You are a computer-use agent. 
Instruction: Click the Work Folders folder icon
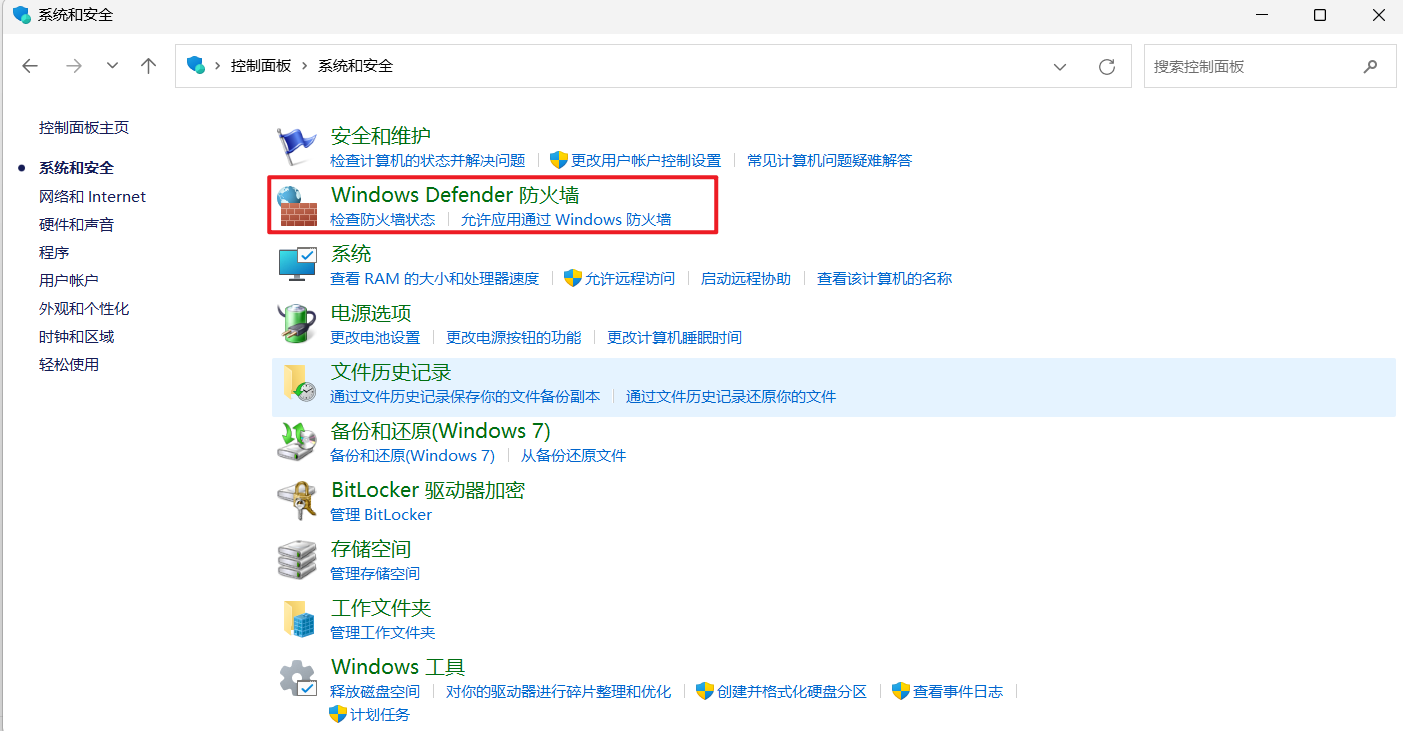tap(297, 618)
